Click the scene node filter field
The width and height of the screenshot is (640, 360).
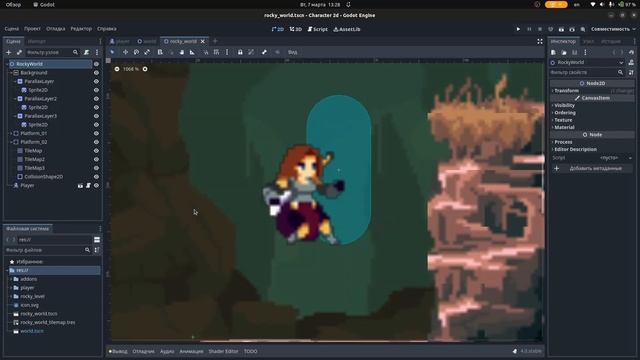(x=52, y=52)
